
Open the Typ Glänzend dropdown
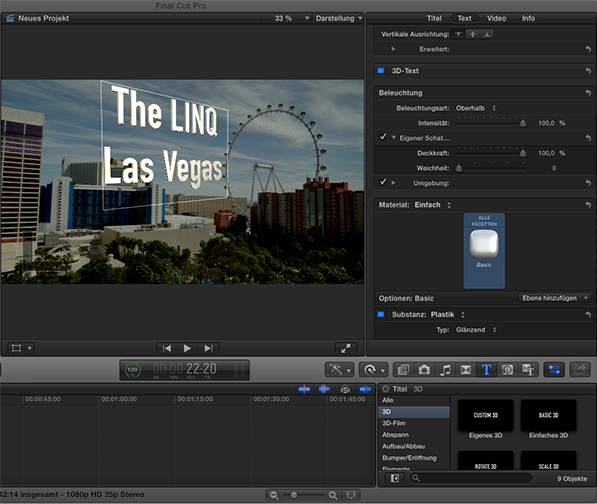(x=476, y=330)
